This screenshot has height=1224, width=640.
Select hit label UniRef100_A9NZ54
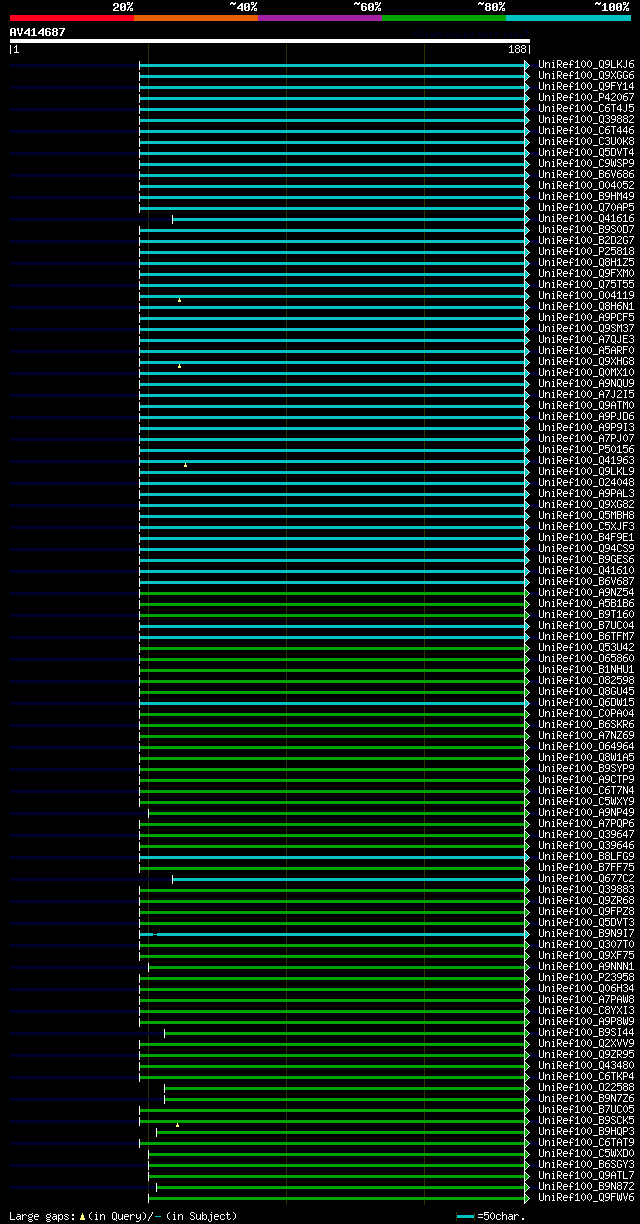pyautogui.click(x=586, y=593)
